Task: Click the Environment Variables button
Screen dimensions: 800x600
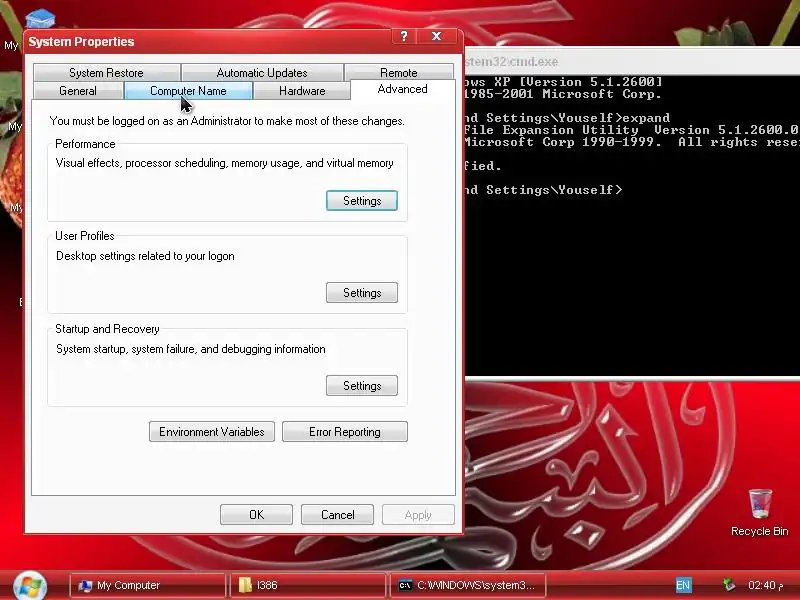Action: (212, 432)
